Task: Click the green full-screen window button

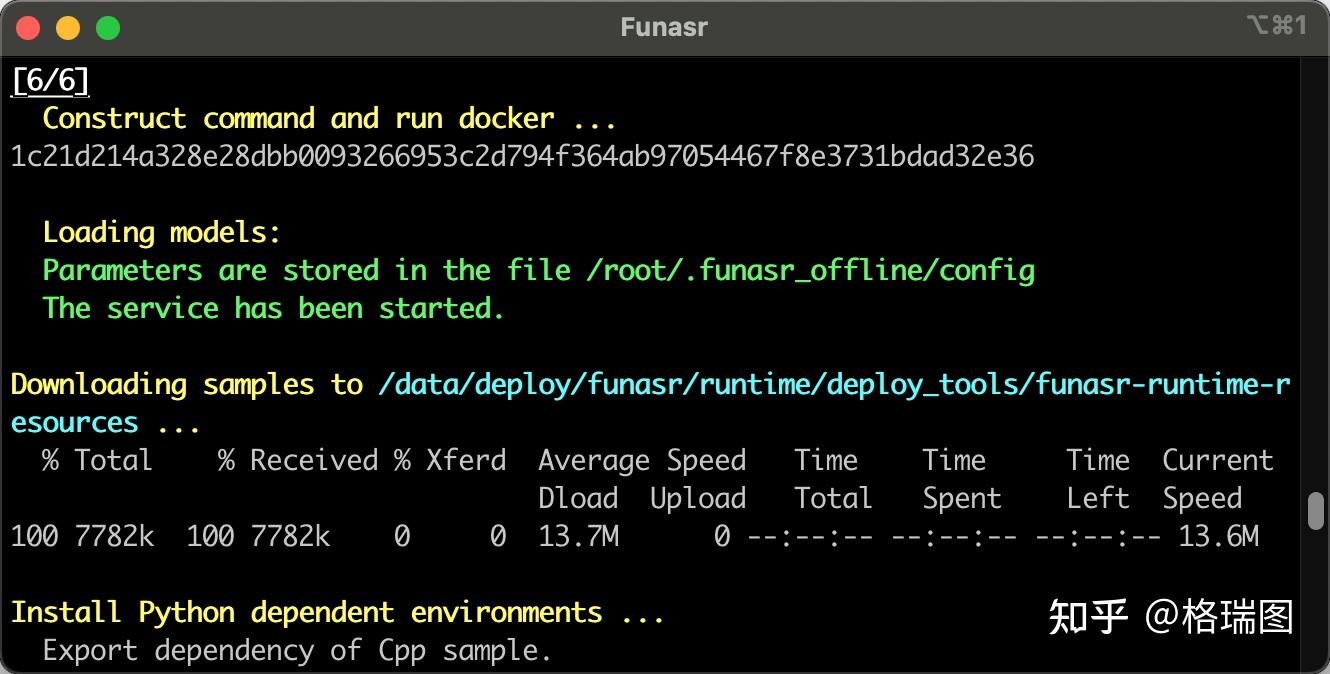Action: coord(108,28)
